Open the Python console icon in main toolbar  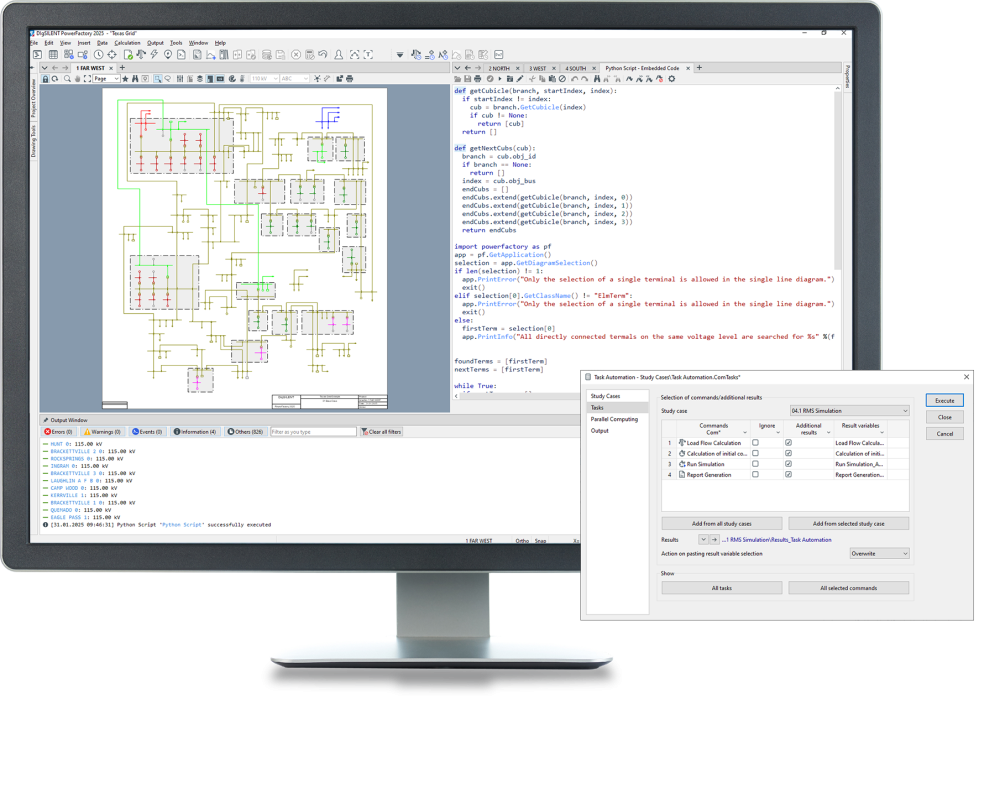38,55
